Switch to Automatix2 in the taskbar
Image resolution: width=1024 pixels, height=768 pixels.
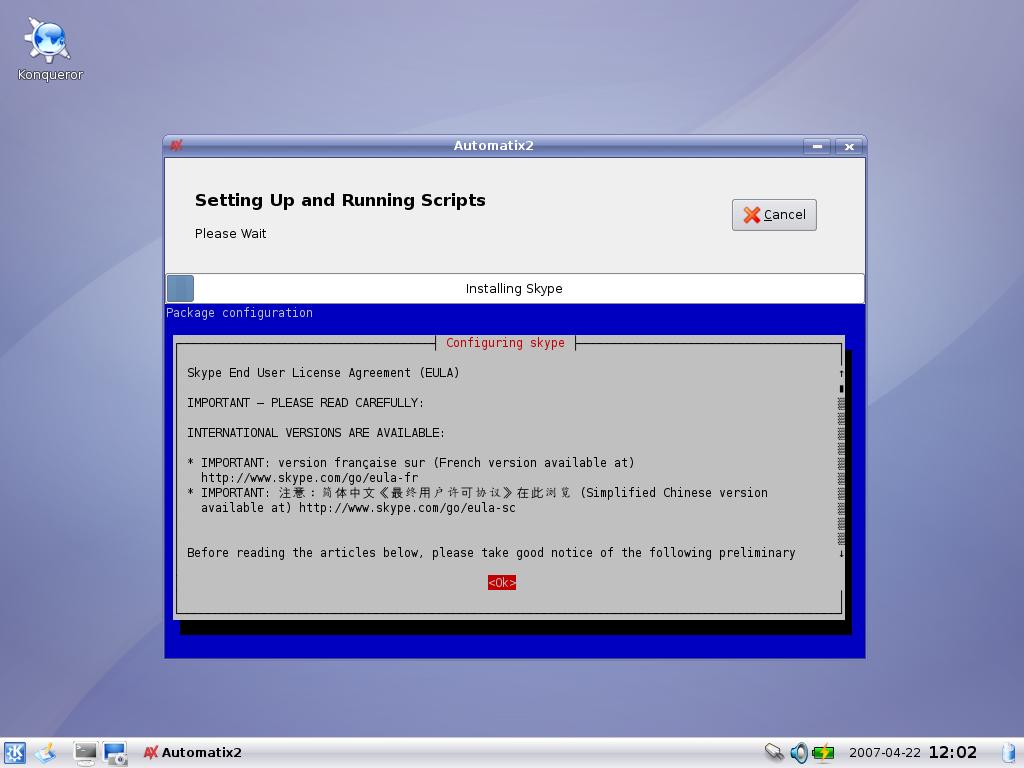point(193,753)
